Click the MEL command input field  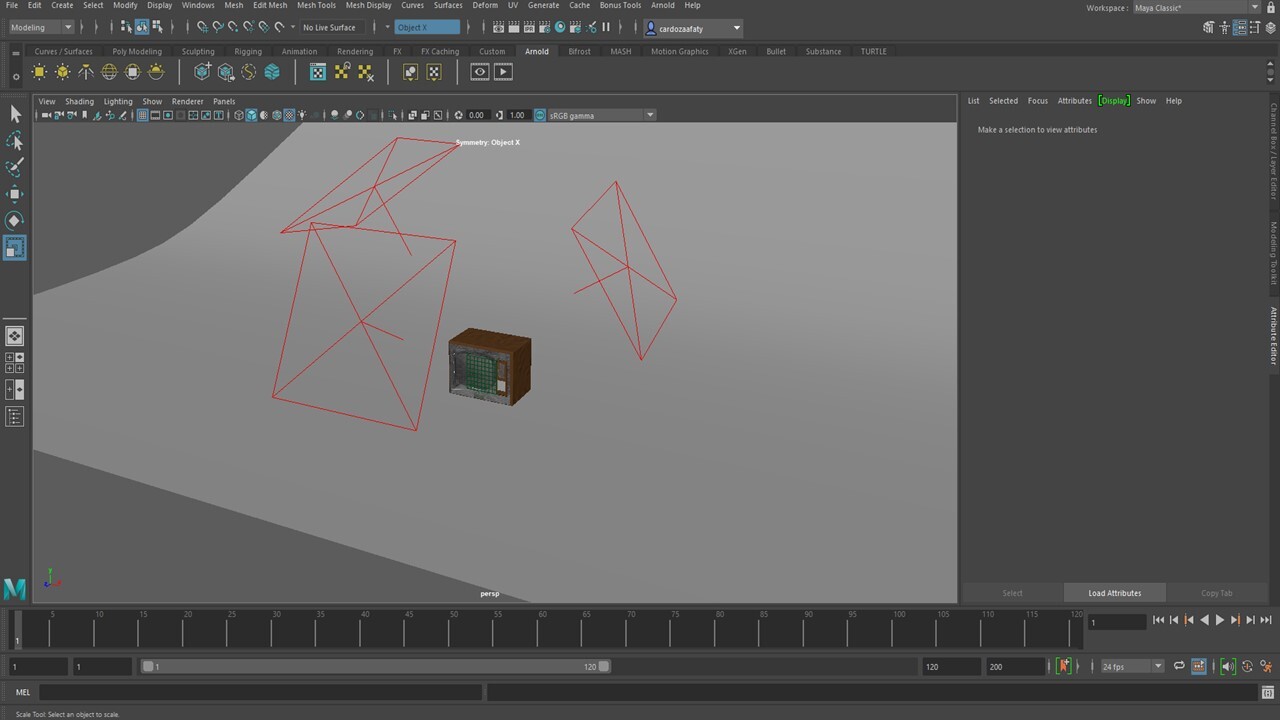(x=260, y=692)
